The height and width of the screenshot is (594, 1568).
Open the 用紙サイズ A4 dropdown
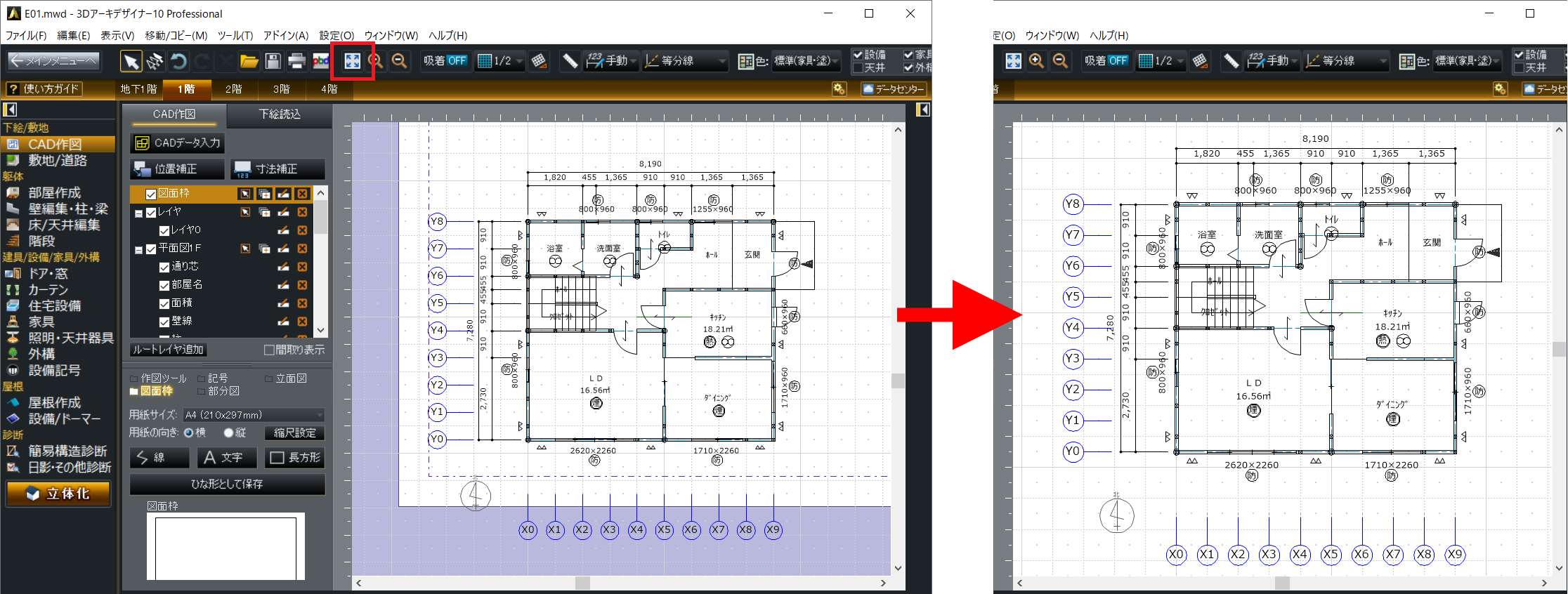pos(254,415)
